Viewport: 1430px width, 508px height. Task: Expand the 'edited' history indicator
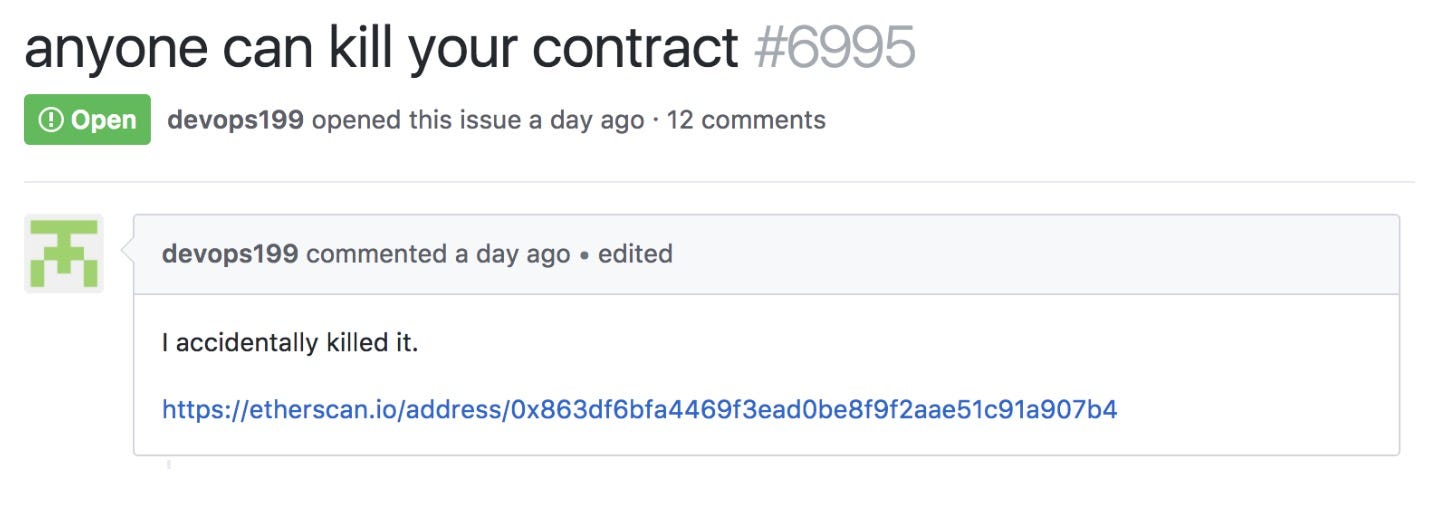pos(635,254)
